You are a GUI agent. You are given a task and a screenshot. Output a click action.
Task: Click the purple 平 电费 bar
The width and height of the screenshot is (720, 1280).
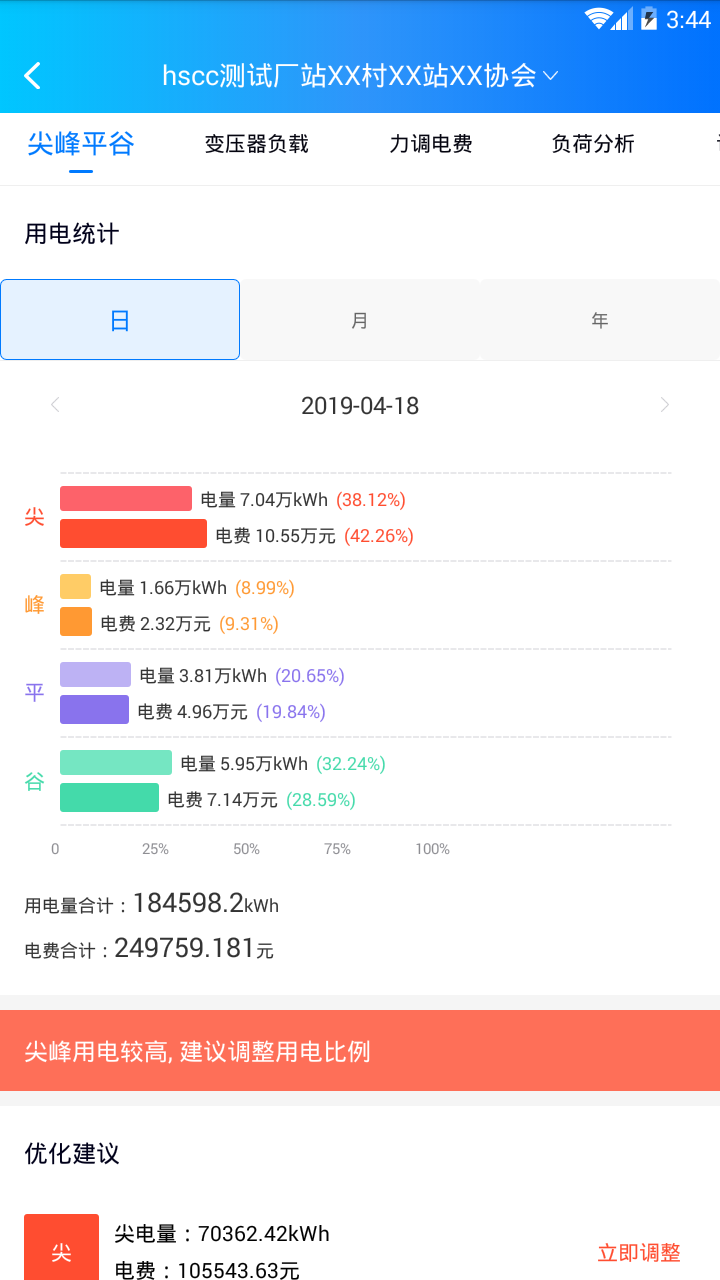tap(94, 710)
